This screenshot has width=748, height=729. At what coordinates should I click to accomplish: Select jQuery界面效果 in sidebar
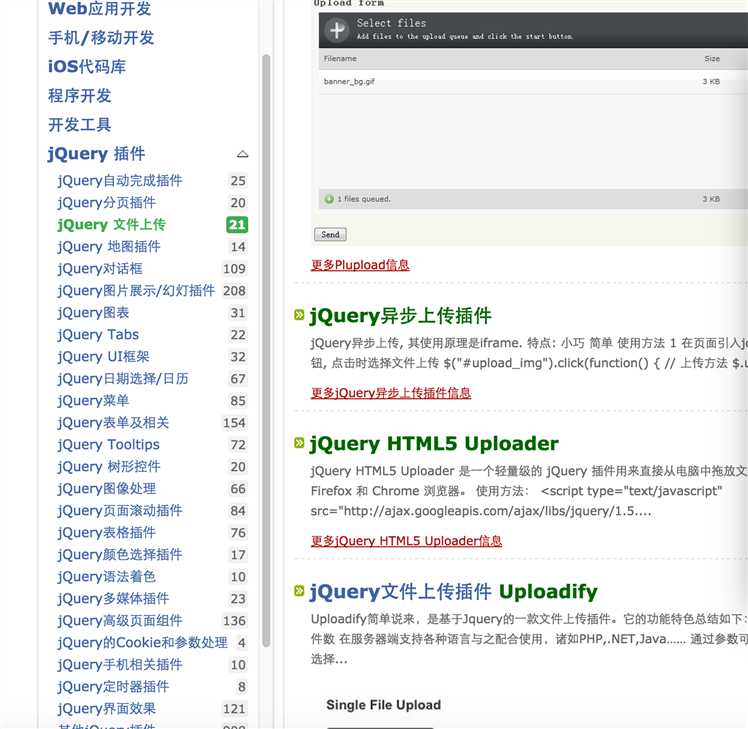[106, 708]
